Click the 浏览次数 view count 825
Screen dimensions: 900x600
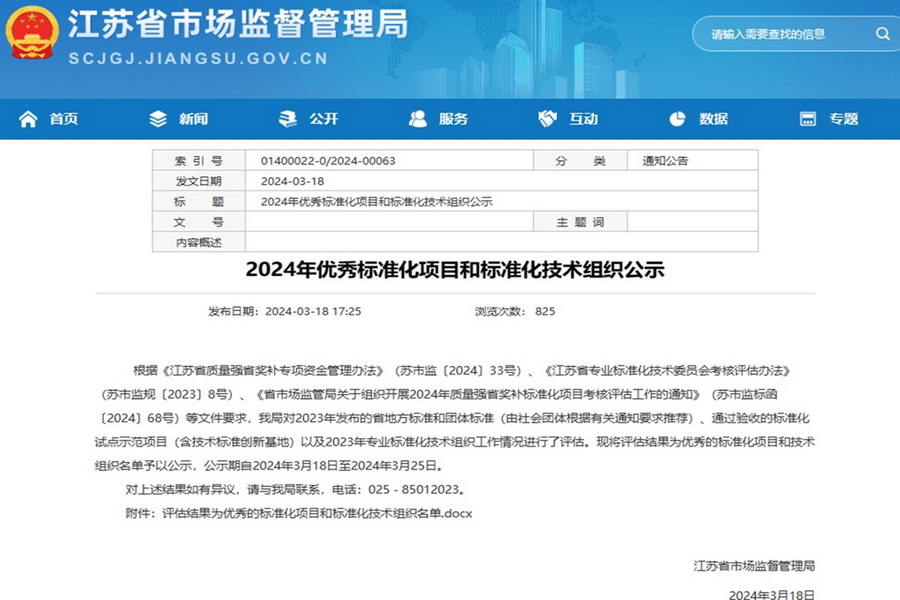click(x=545, y=311)
